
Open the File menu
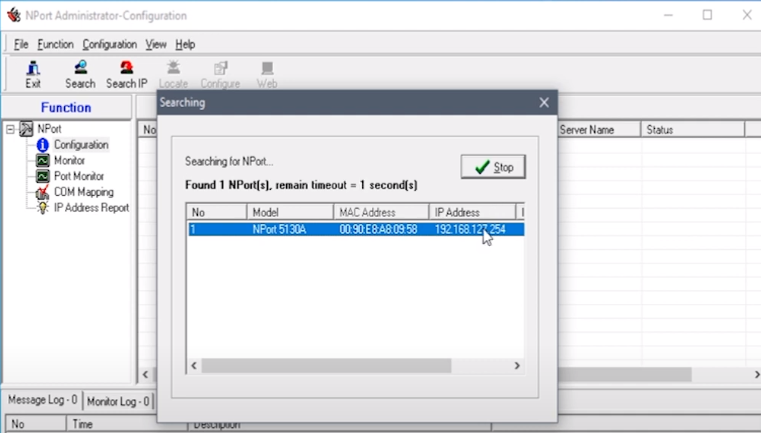coord(21,44)
